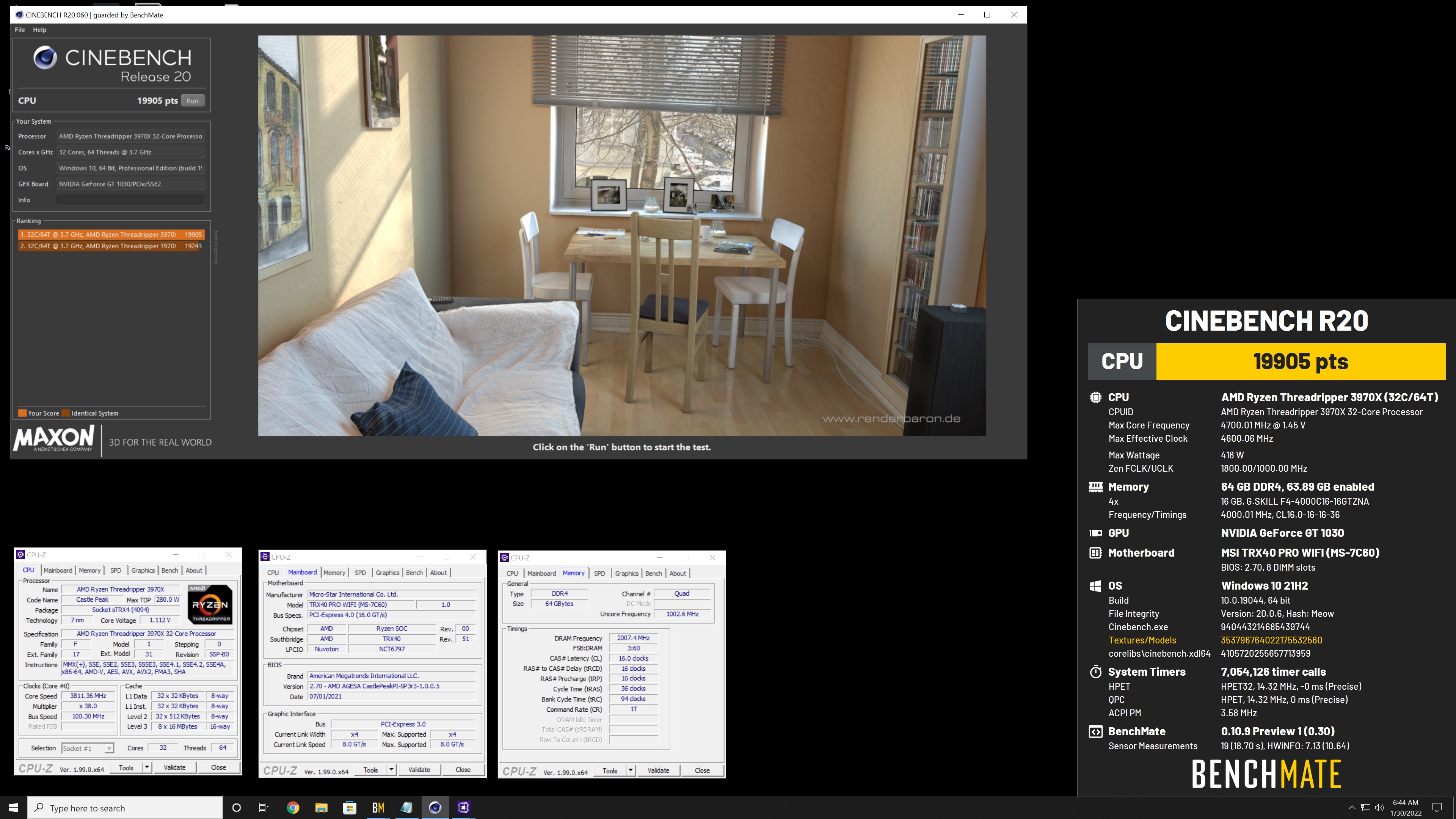The width and height of the screenshot is (1456, 819).
Task: Click the Ryzen Threadripper logo in CPU-Z
Action: [210, 604]
